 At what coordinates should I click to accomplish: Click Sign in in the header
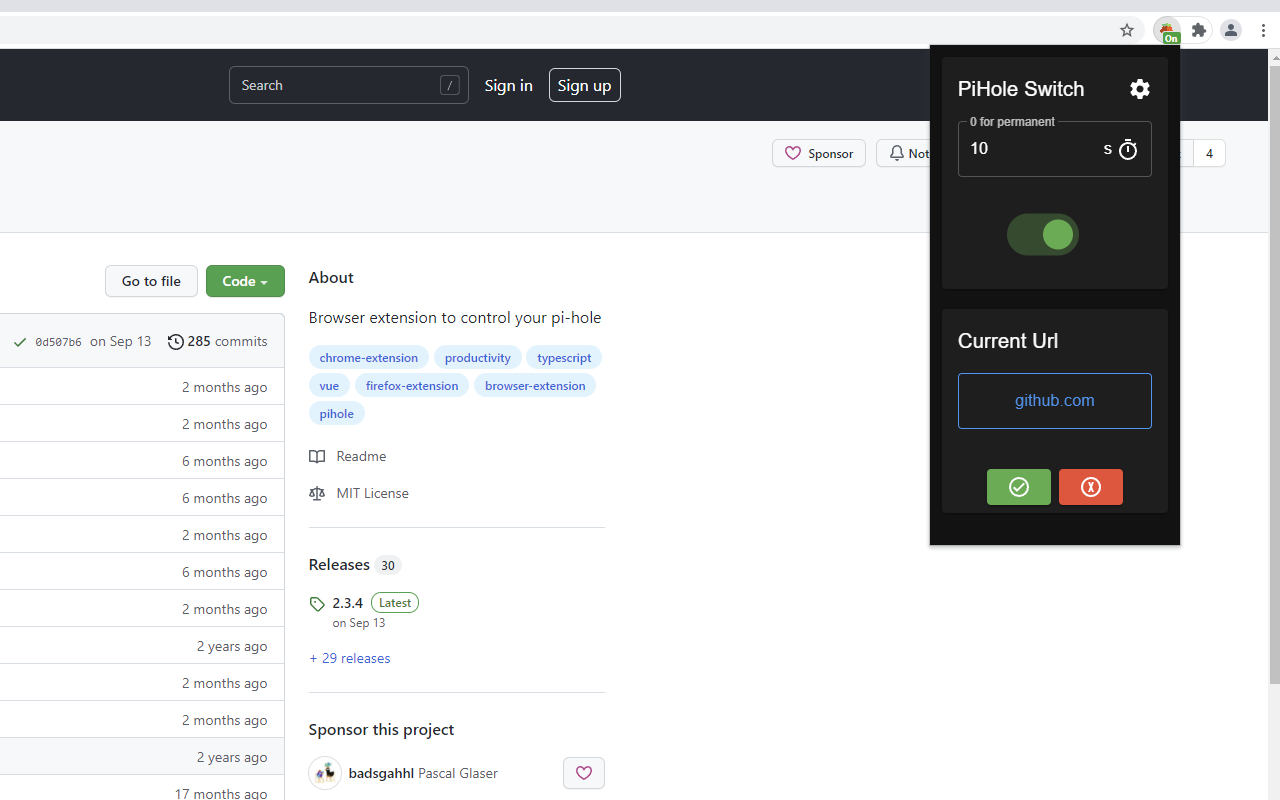508,85
